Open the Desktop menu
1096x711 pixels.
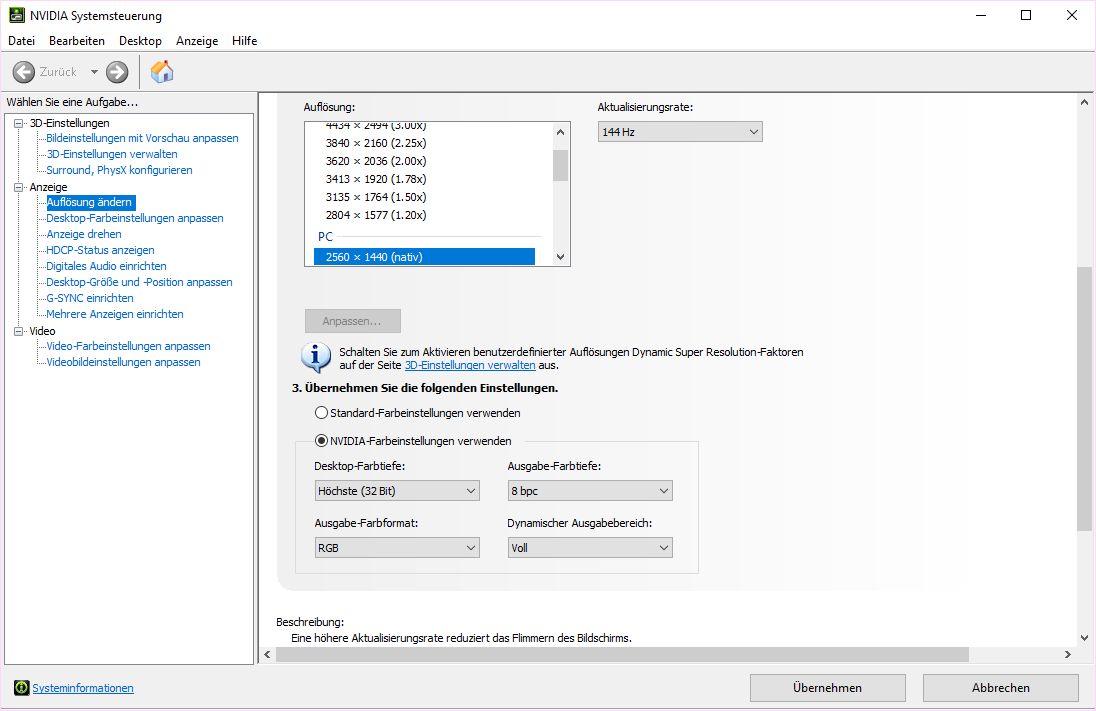coord(140,41)
